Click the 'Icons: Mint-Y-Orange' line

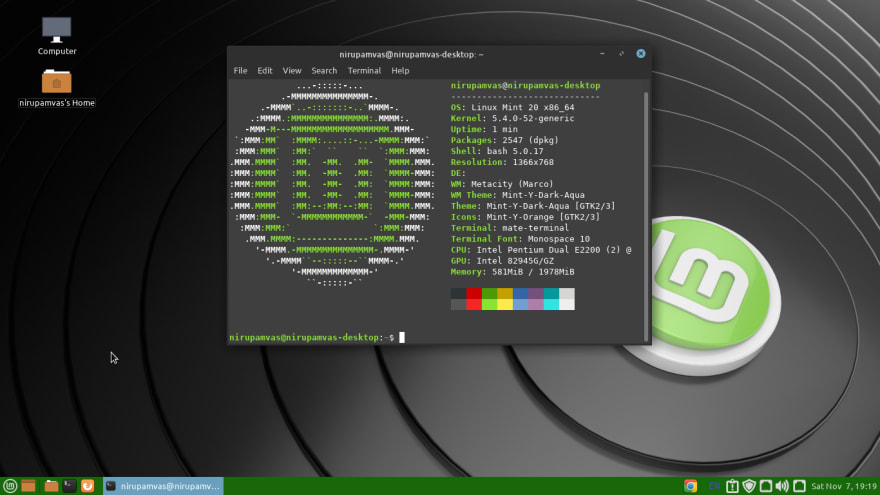(x=525, y=217)
